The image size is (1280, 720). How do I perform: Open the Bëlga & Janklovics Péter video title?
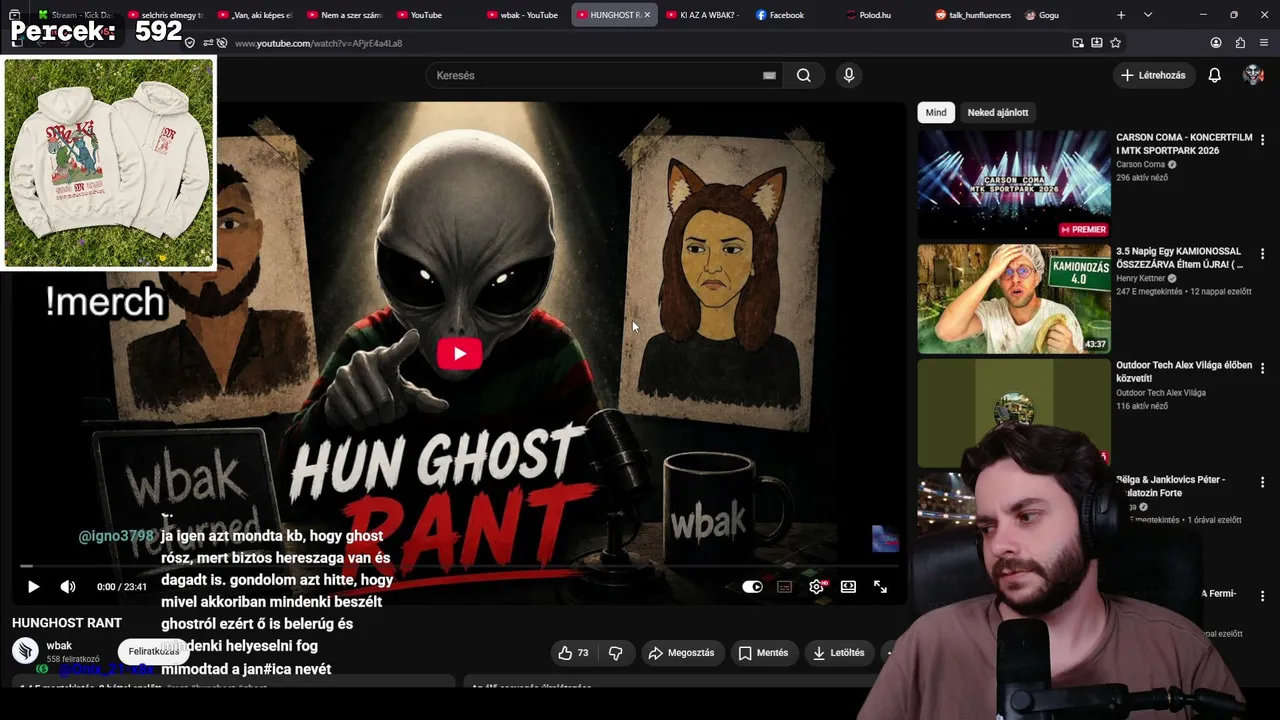1171,486
